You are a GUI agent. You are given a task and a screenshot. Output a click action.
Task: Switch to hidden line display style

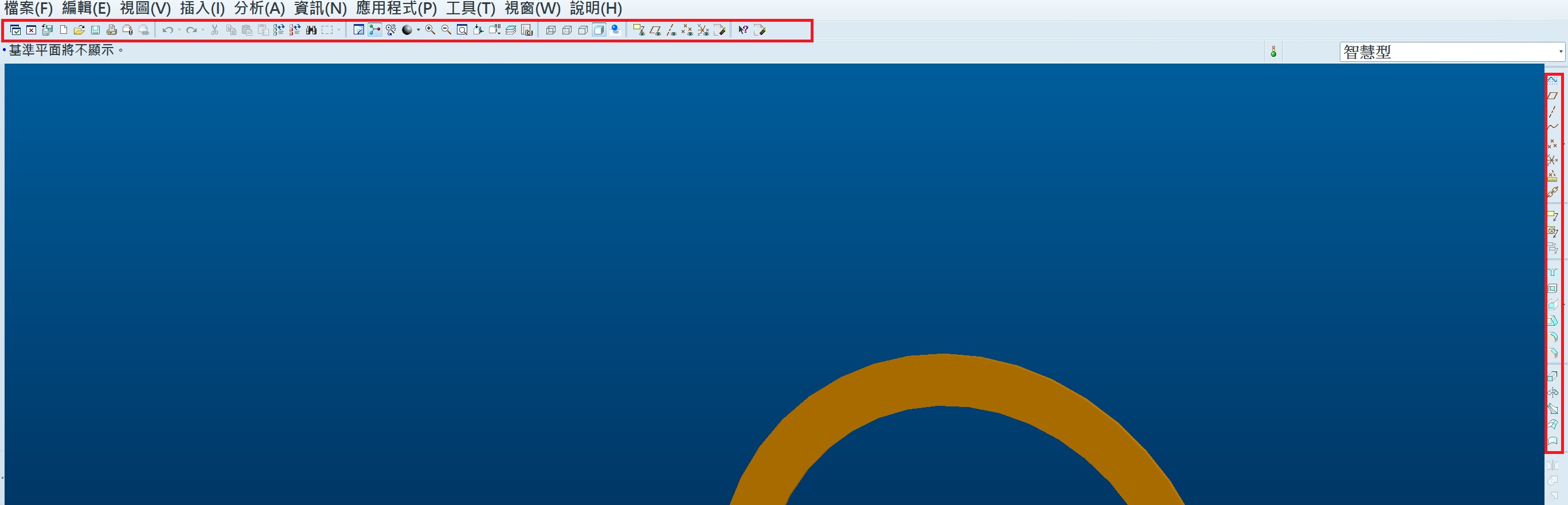(x=566, y=30)
